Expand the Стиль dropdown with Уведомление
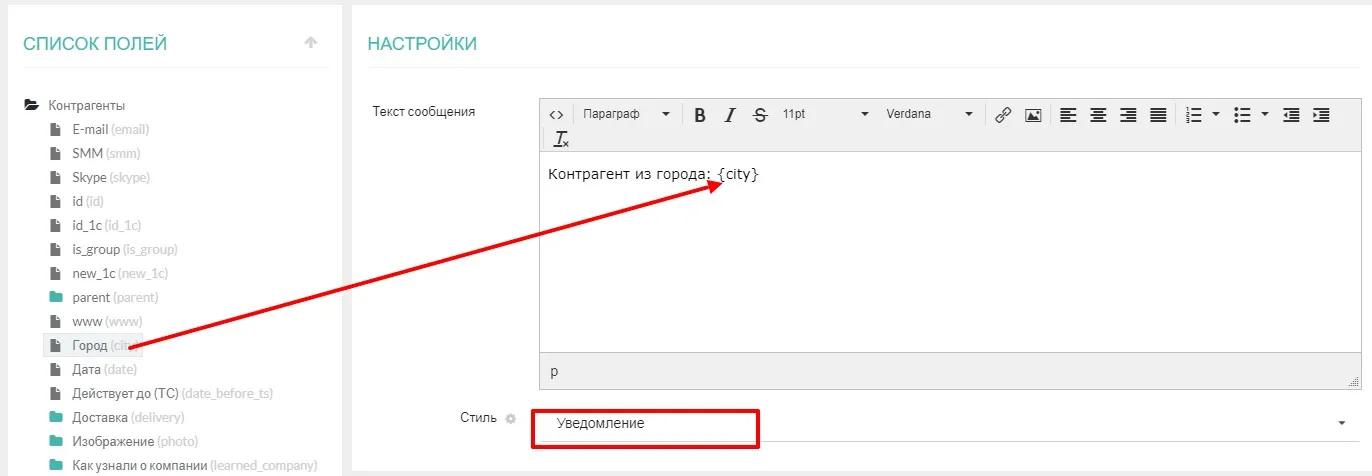 [1340, 424]
